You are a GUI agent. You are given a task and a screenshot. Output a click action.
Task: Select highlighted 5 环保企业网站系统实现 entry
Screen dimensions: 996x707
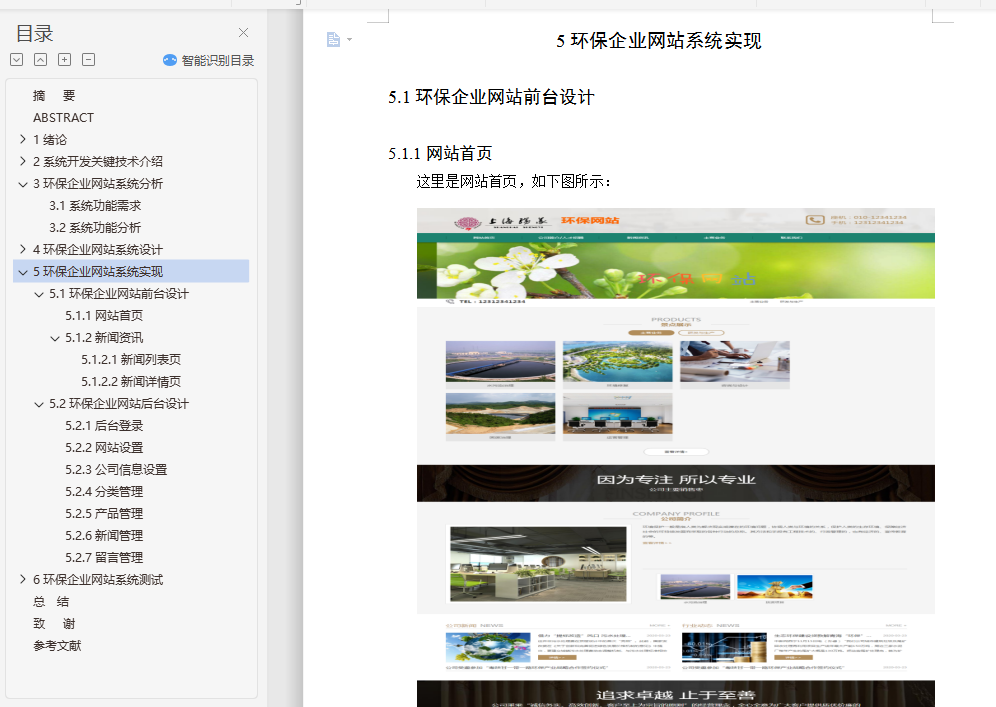click(x=131, y=271)
